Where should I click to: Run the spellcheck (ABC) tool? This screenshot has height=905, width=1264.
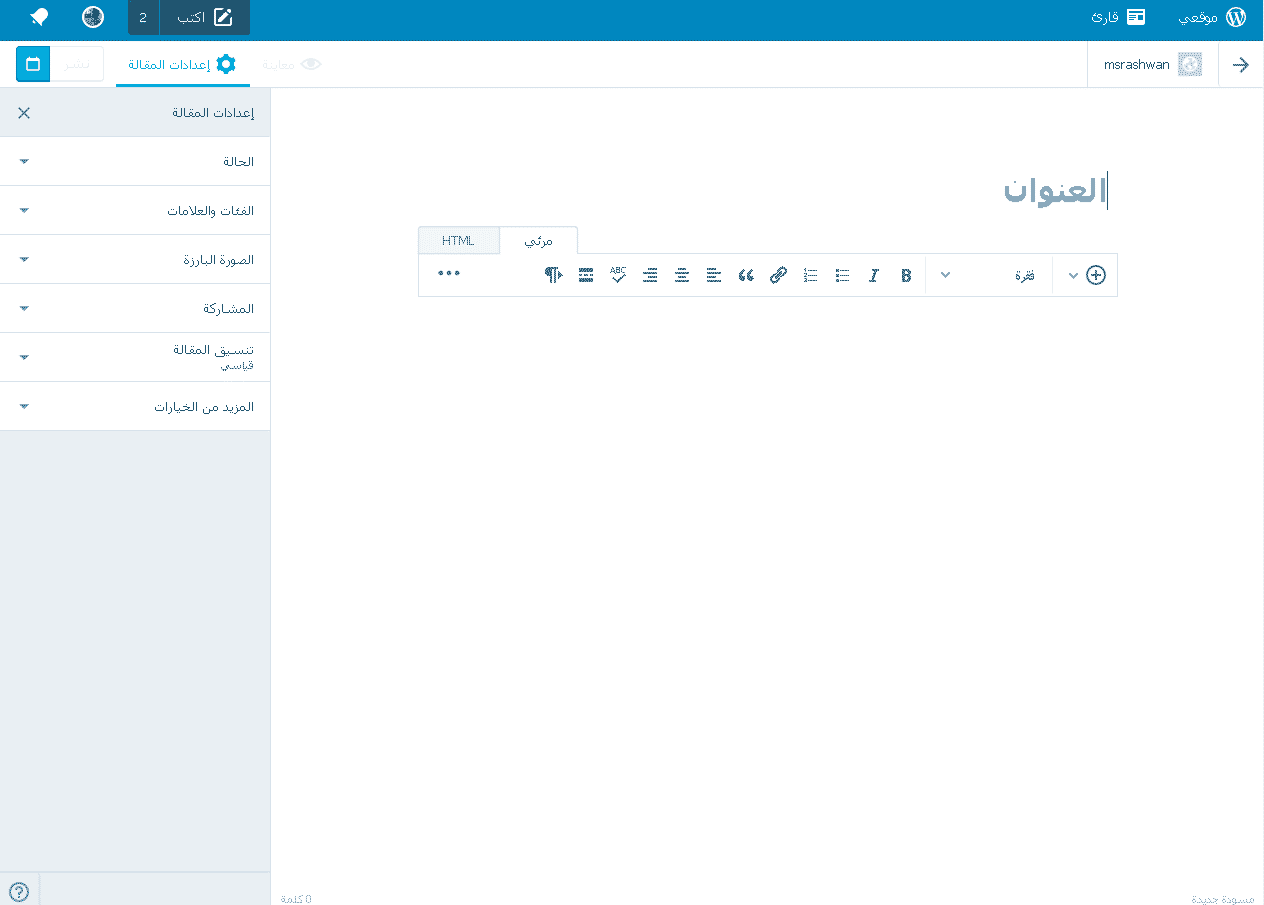pos(618,273)
